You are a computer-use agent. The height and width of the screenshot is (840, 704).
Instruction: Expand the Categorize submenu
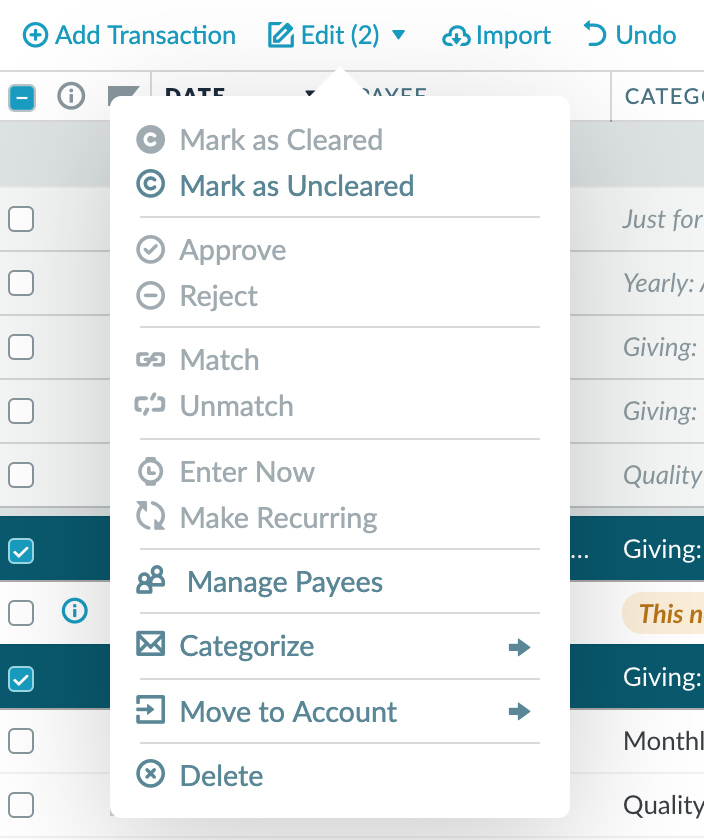coord(520,647)
